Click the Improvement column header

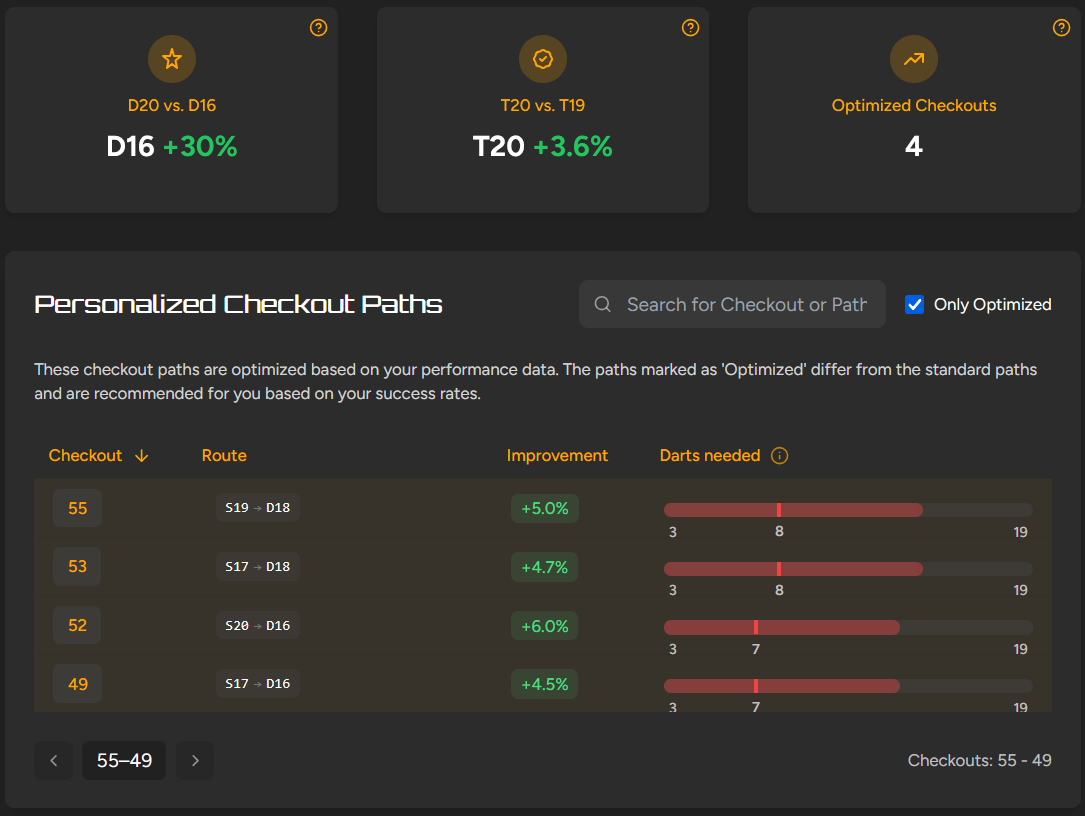tap(557, 455)
